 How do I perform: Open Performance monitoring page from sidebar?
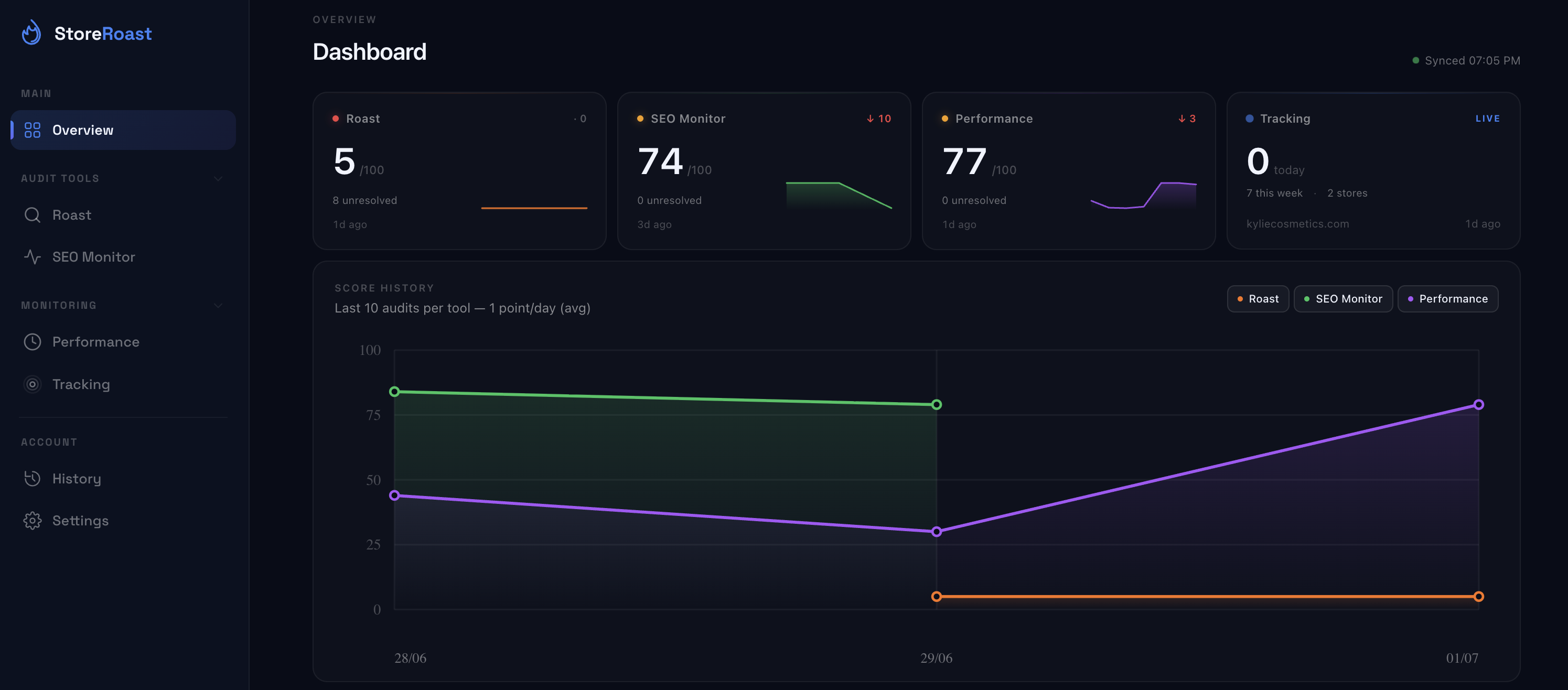124,342
